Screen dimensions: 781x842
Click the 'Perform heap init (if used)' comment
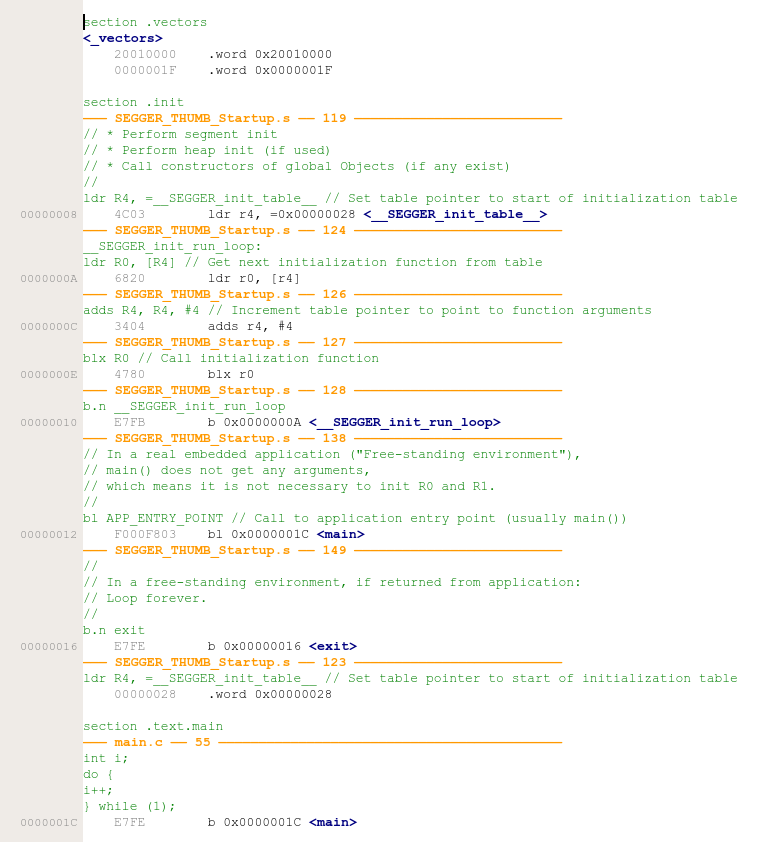[207, 151]
